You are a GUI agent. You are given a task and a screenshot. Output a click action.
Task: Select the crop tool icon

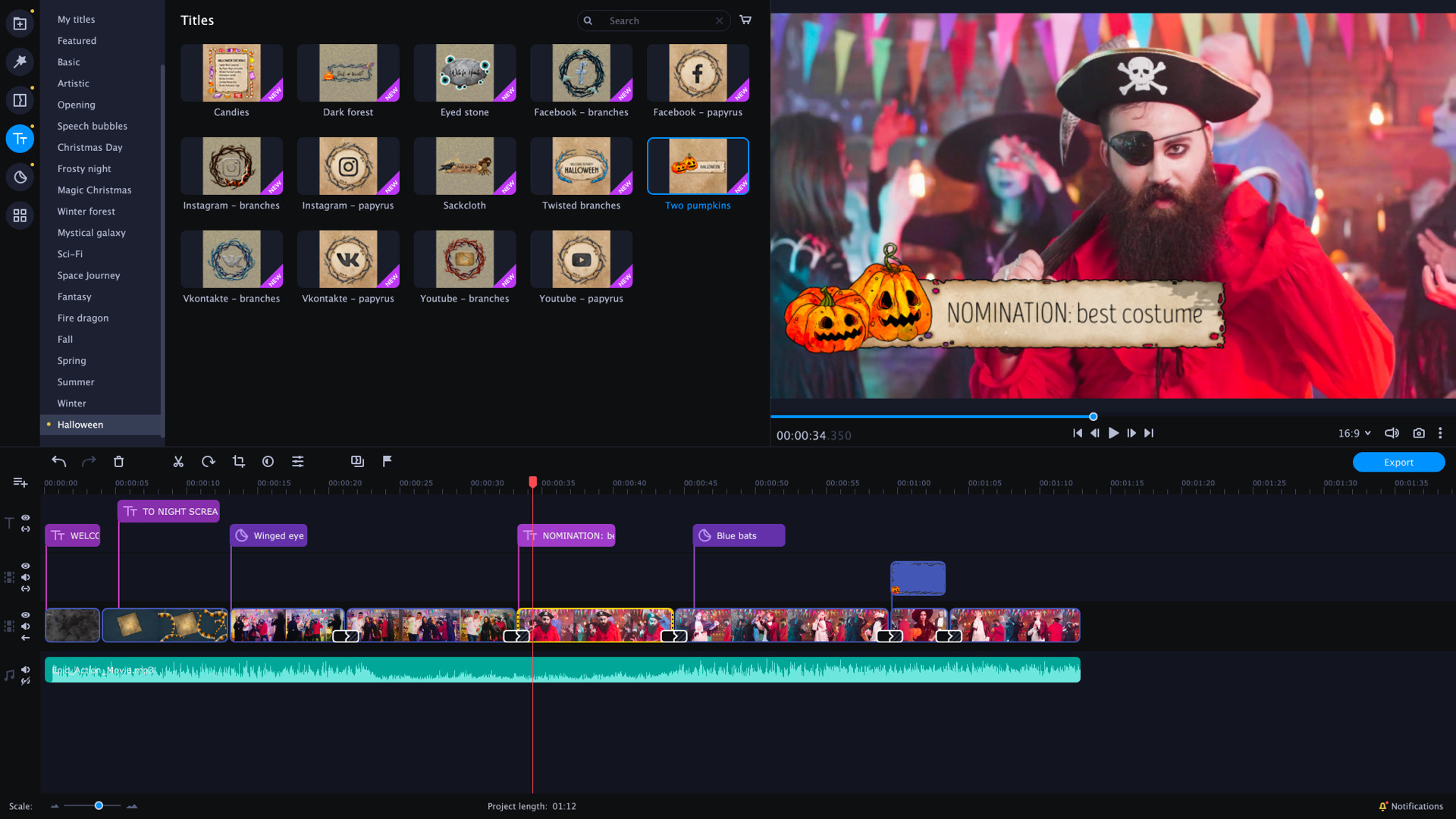pos(238,461)
